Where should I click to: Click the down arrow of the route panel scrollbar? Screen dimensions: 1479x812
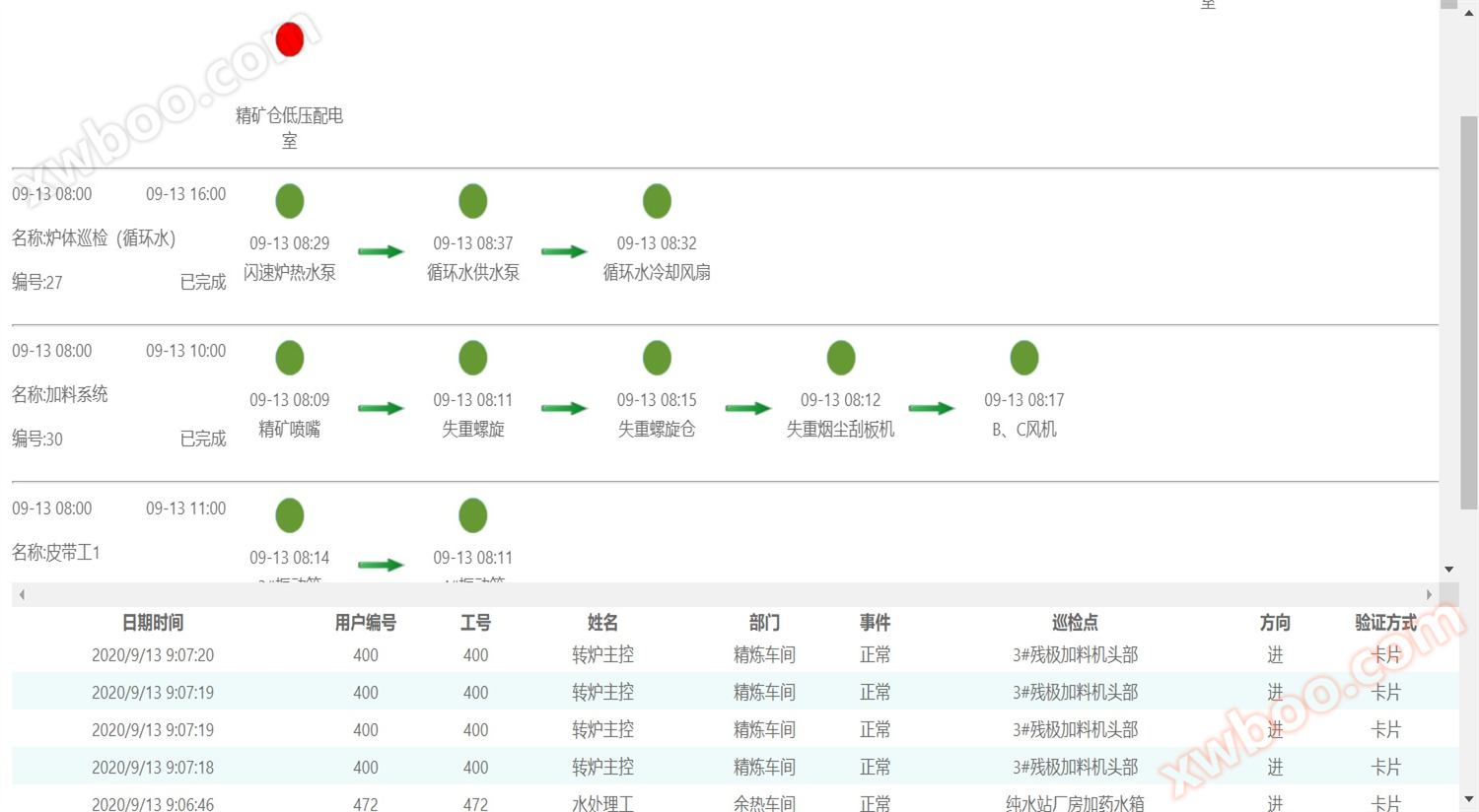[1448, 569]
